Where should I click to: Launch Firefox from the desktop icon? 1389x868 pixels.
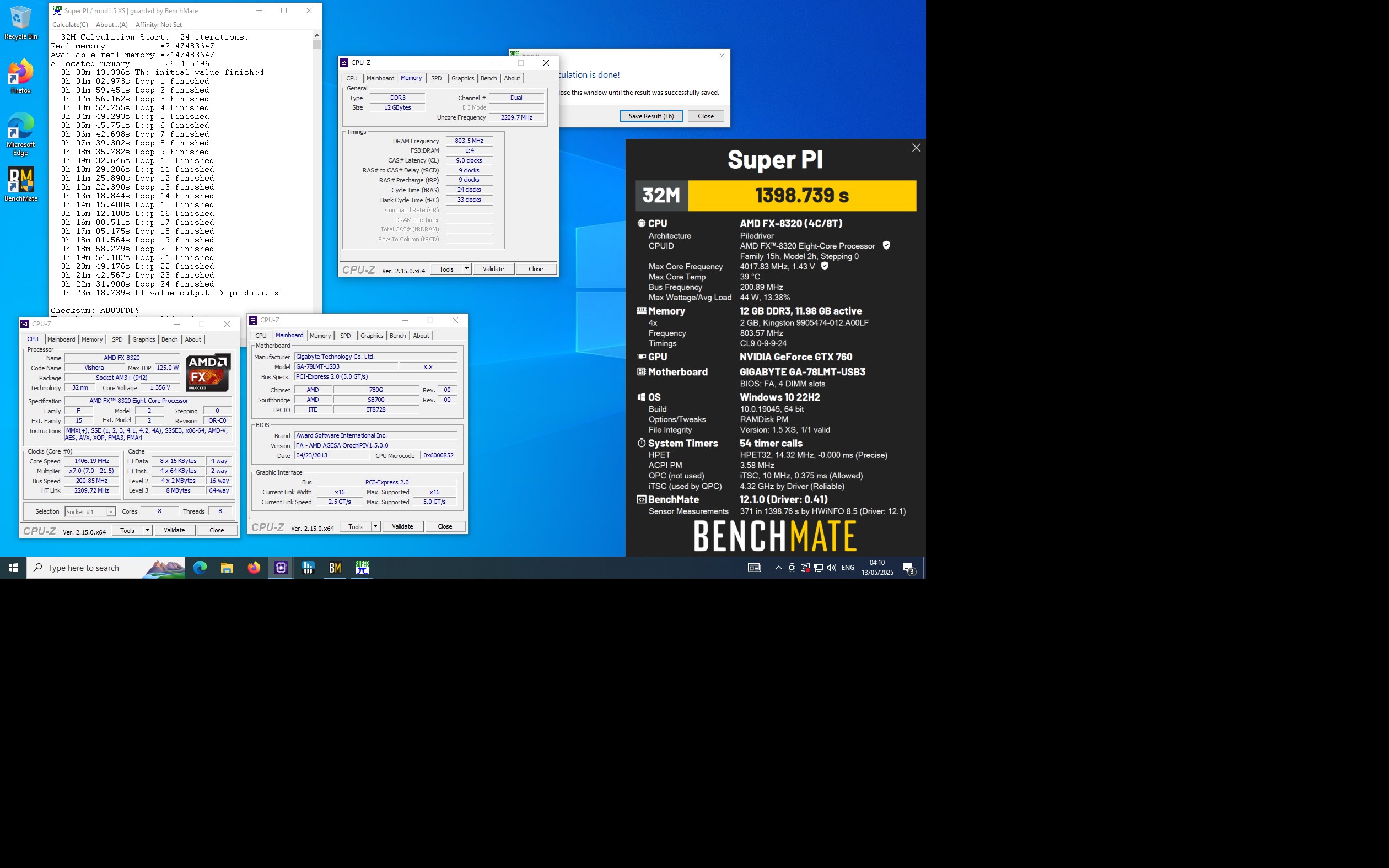click(20, 76)
